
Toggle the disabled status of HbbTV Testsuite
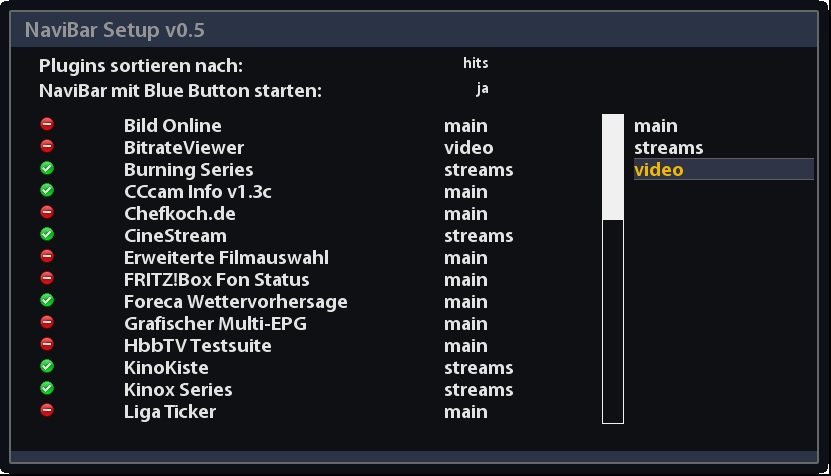click(x=47, y=344)
